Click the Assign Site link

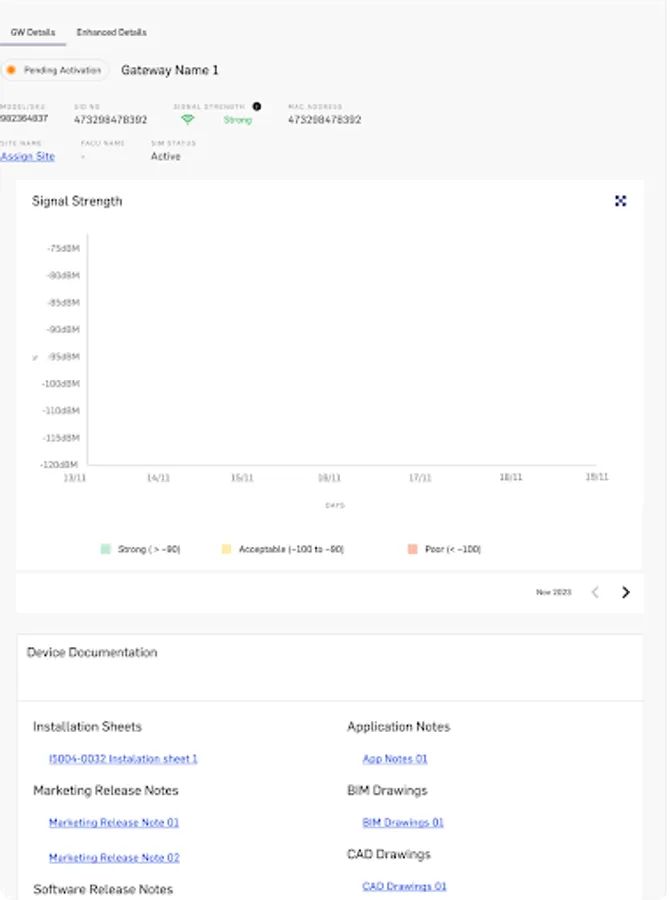(x=27, y=157)
